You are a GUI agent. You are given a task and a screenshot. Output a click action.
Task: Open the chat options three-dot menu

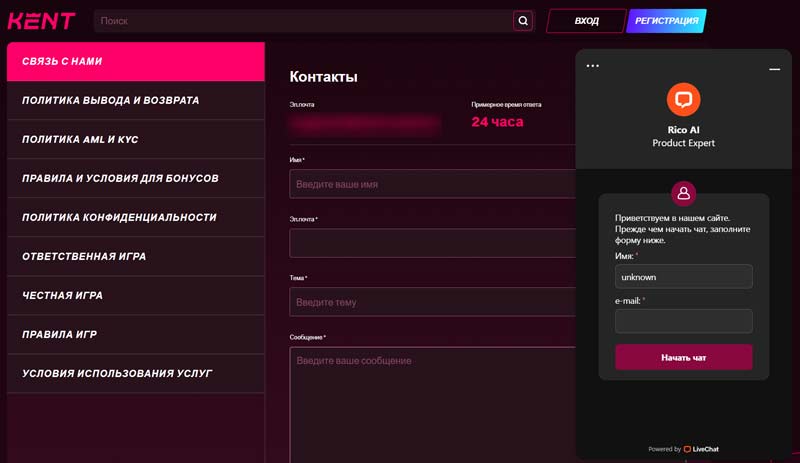pyautogui.click(x=593, y=66)
